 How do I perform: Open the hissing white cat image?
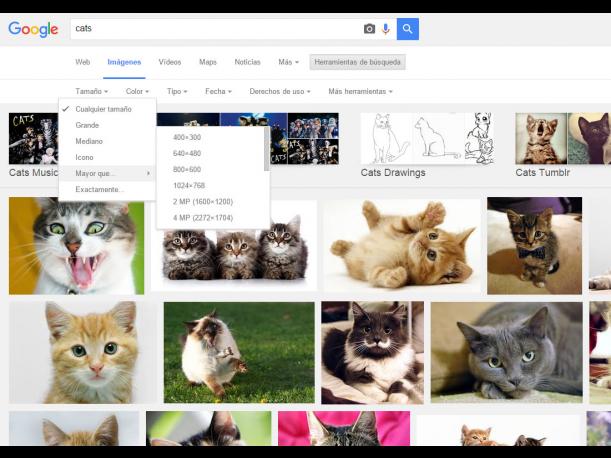(x=76, y=246)
